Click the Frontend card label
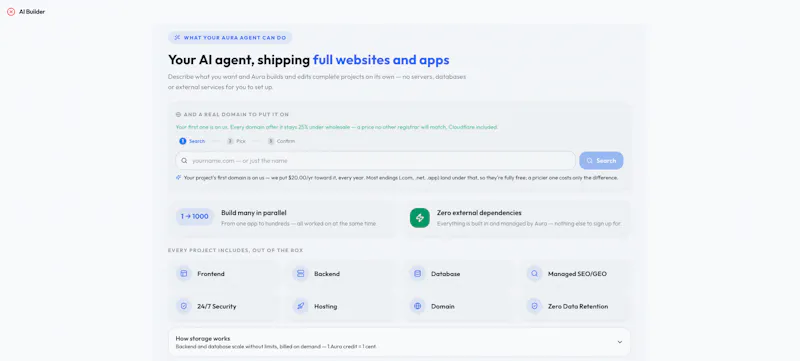The height and width of the screenshot is (361, 800). pyautogui.click(x=211, y=274)
